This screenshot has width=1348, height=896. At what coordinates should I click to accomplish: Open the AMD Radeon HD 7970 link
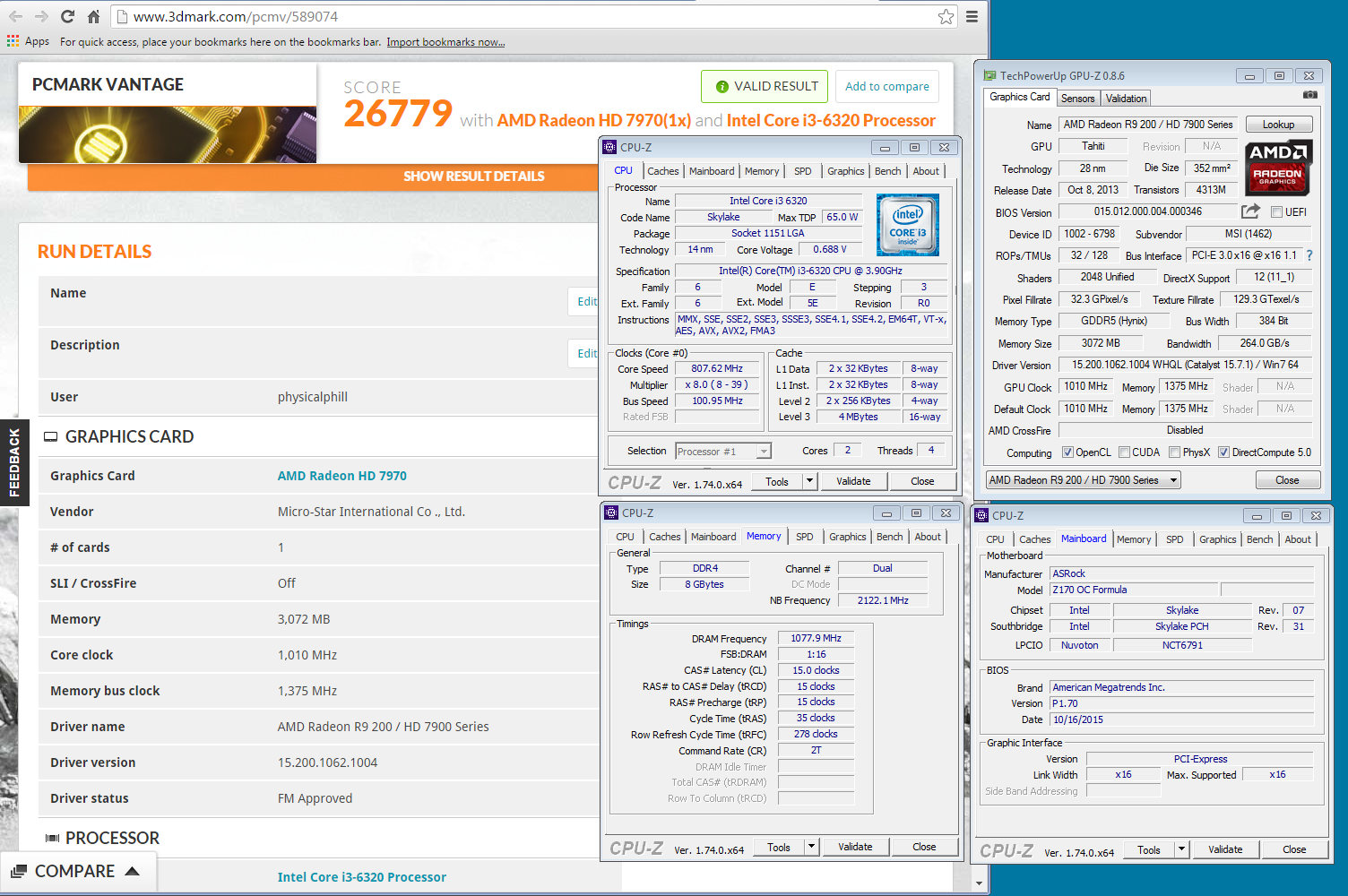(x=342, y=476)
